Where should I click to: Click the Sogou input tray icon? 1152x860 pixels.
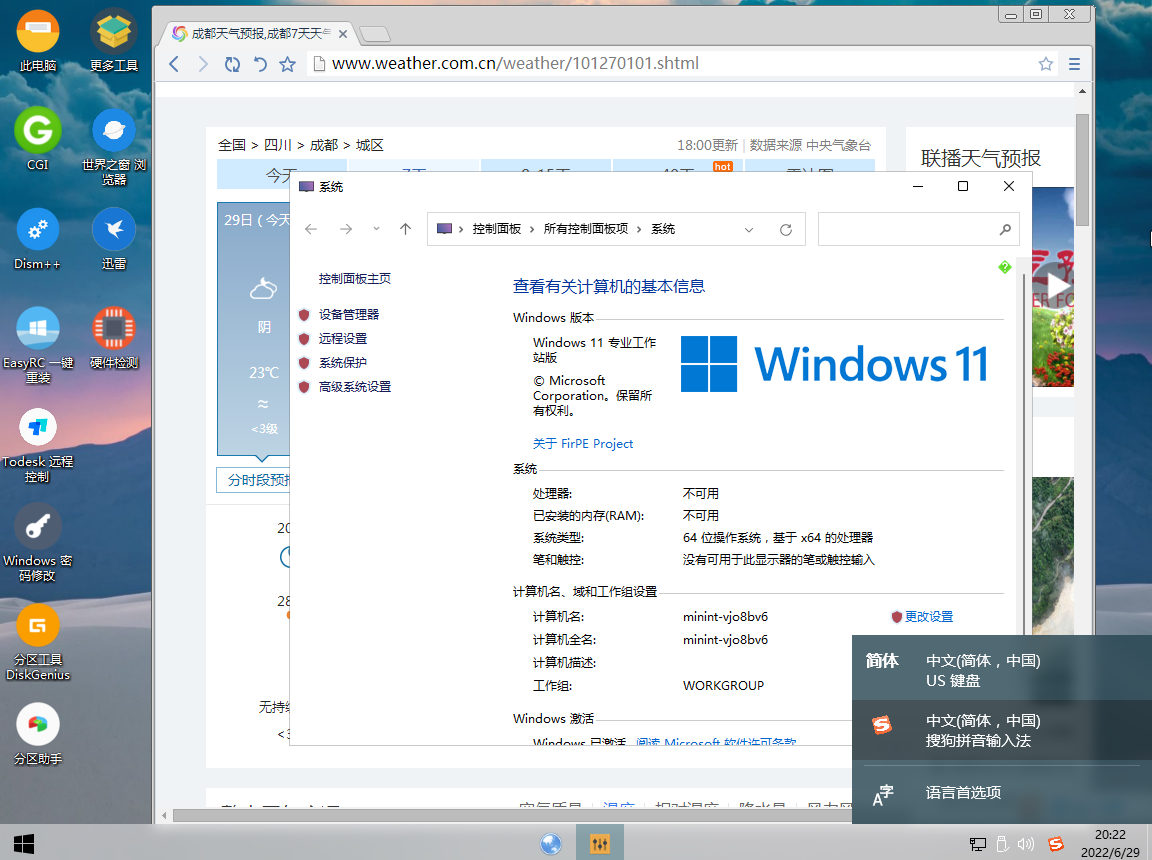point(1055,844)
